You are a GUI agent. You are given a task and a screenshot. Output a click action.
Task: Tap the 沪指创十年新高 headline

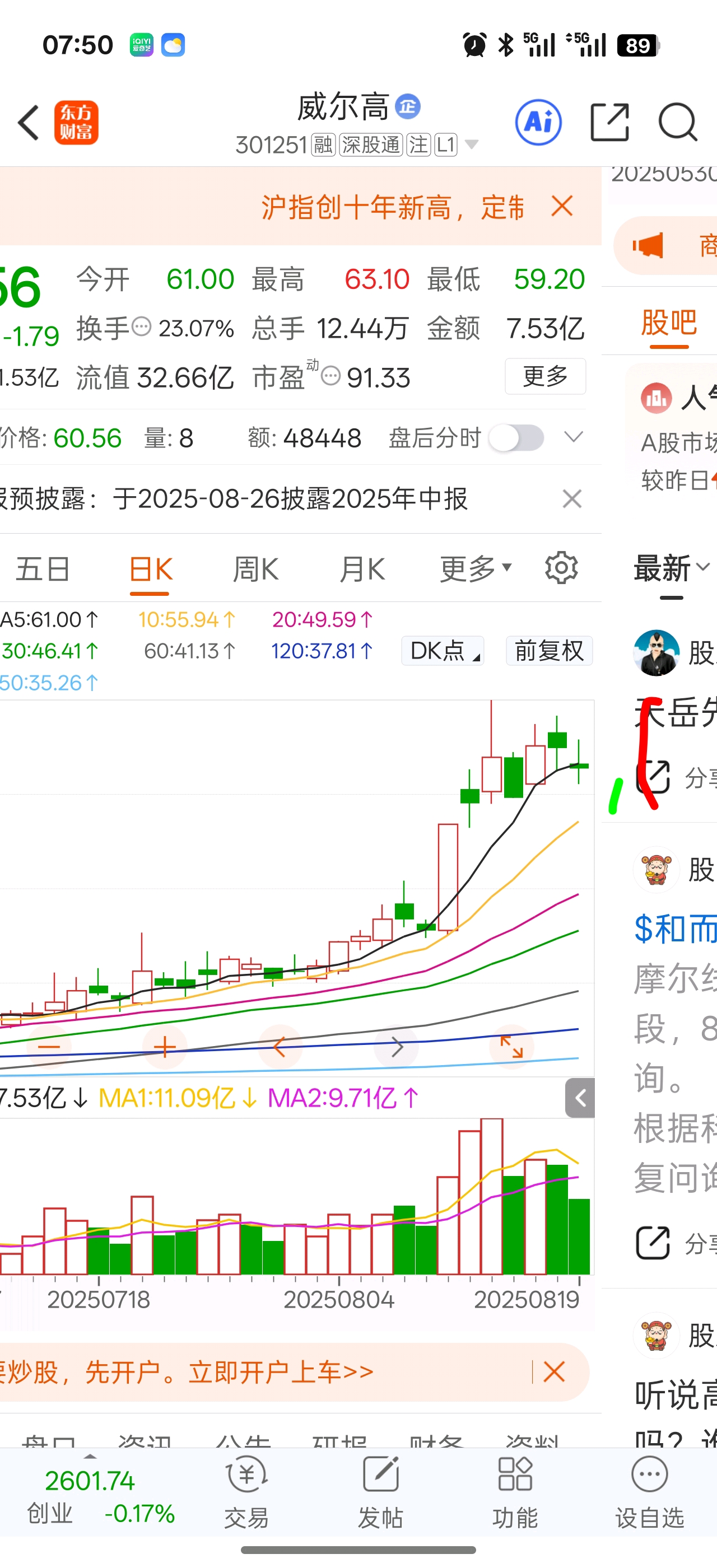click(x=393, y=208)
